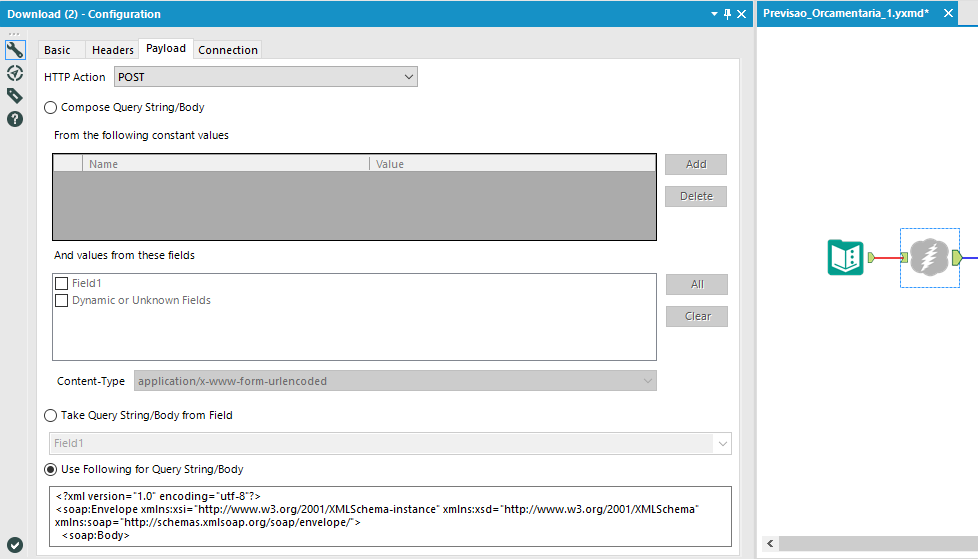Pin the Configuration panel

click(727, 14)
